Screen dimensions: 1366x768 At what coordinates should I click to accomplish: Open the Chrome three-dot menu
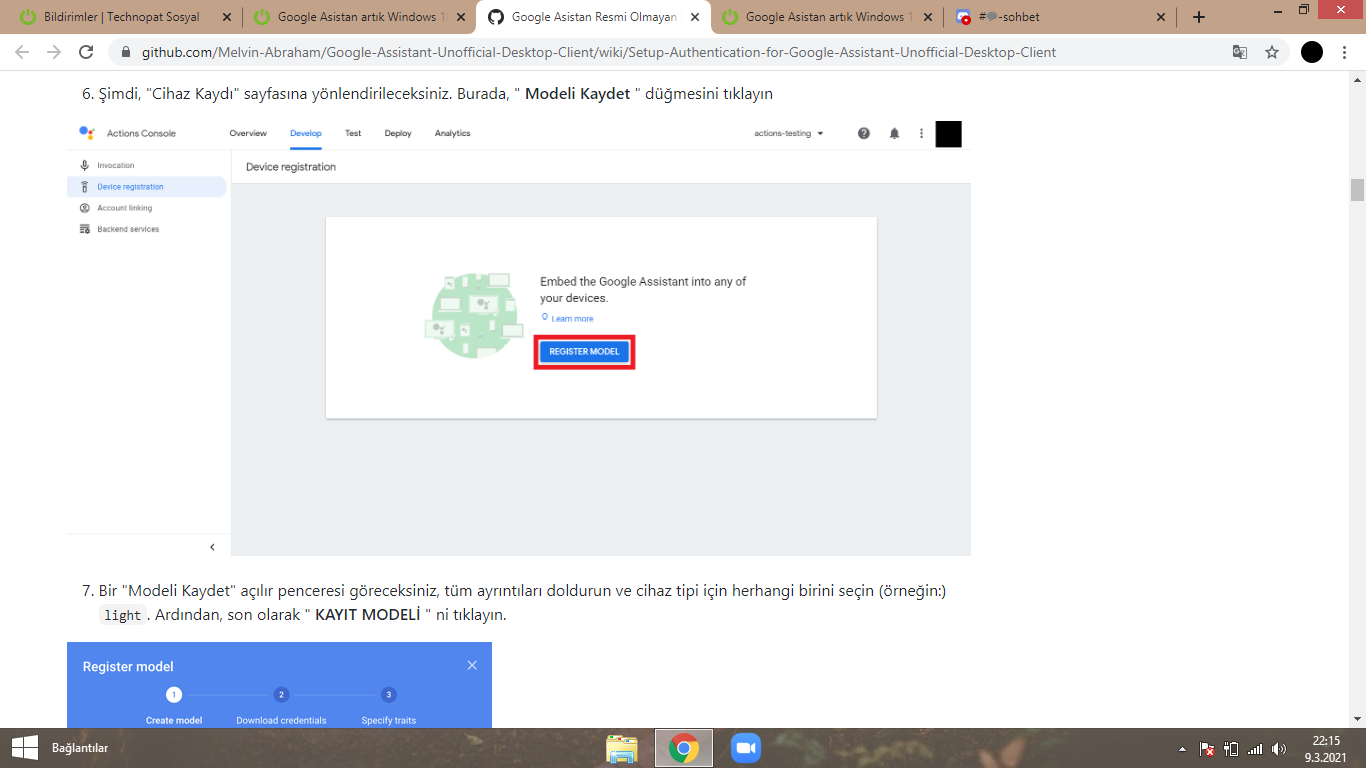[x=1344, y=52]
